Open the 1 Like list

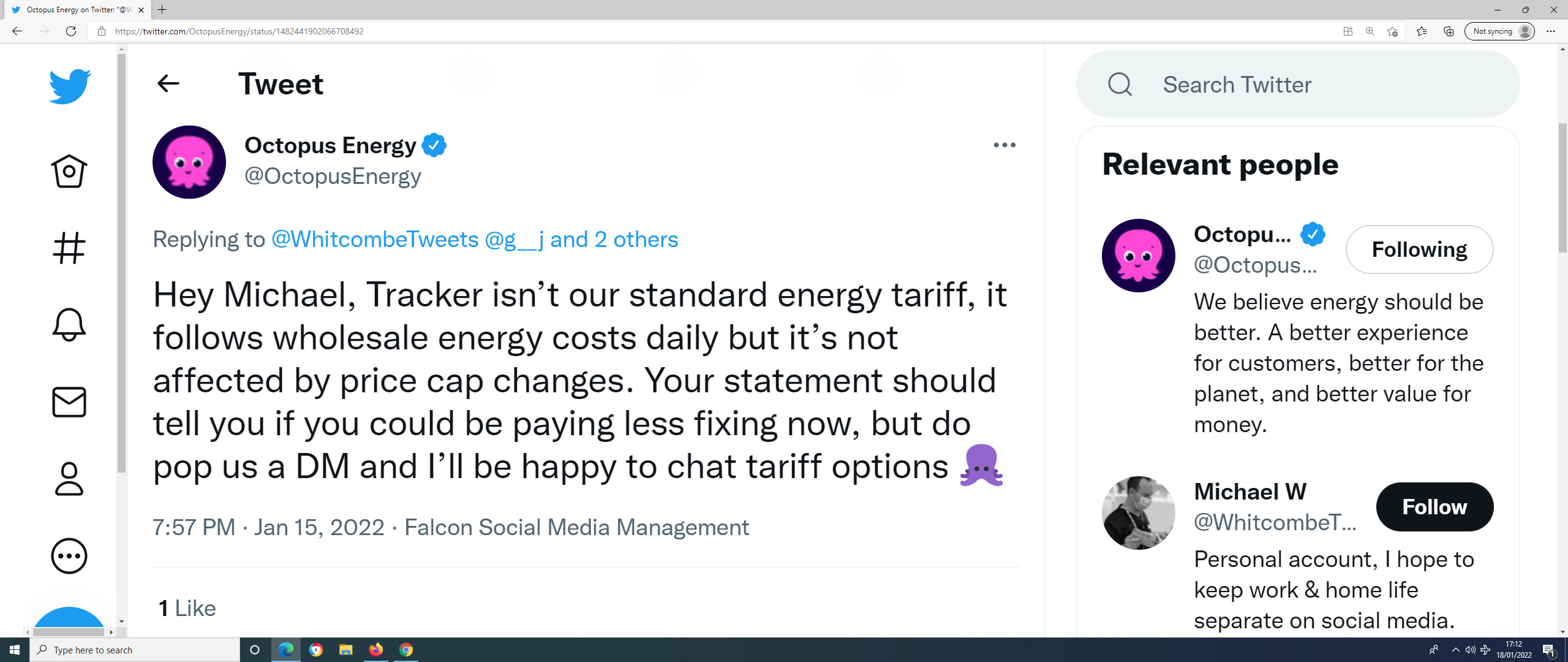point(187,608)
